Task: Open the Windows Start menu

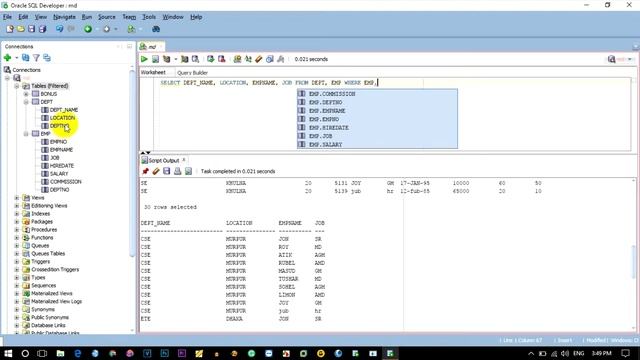Action: [8, 353]
